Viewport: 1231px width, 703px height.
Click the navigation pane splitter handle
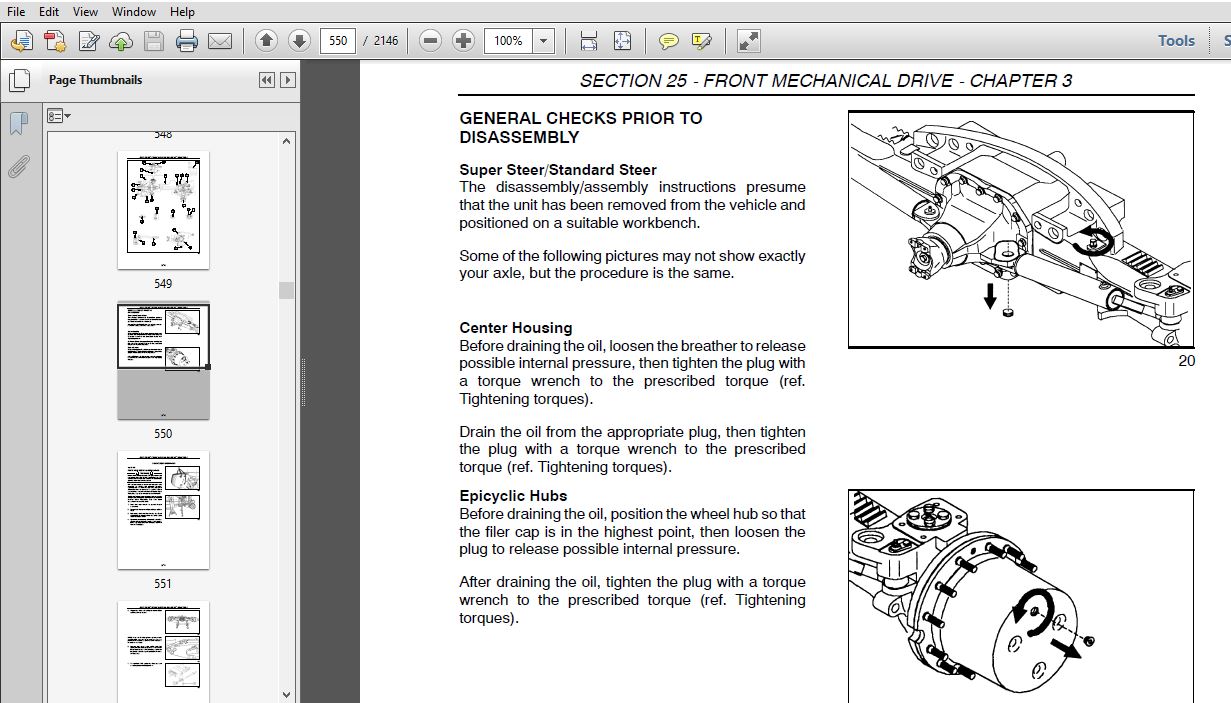[303, 383]
